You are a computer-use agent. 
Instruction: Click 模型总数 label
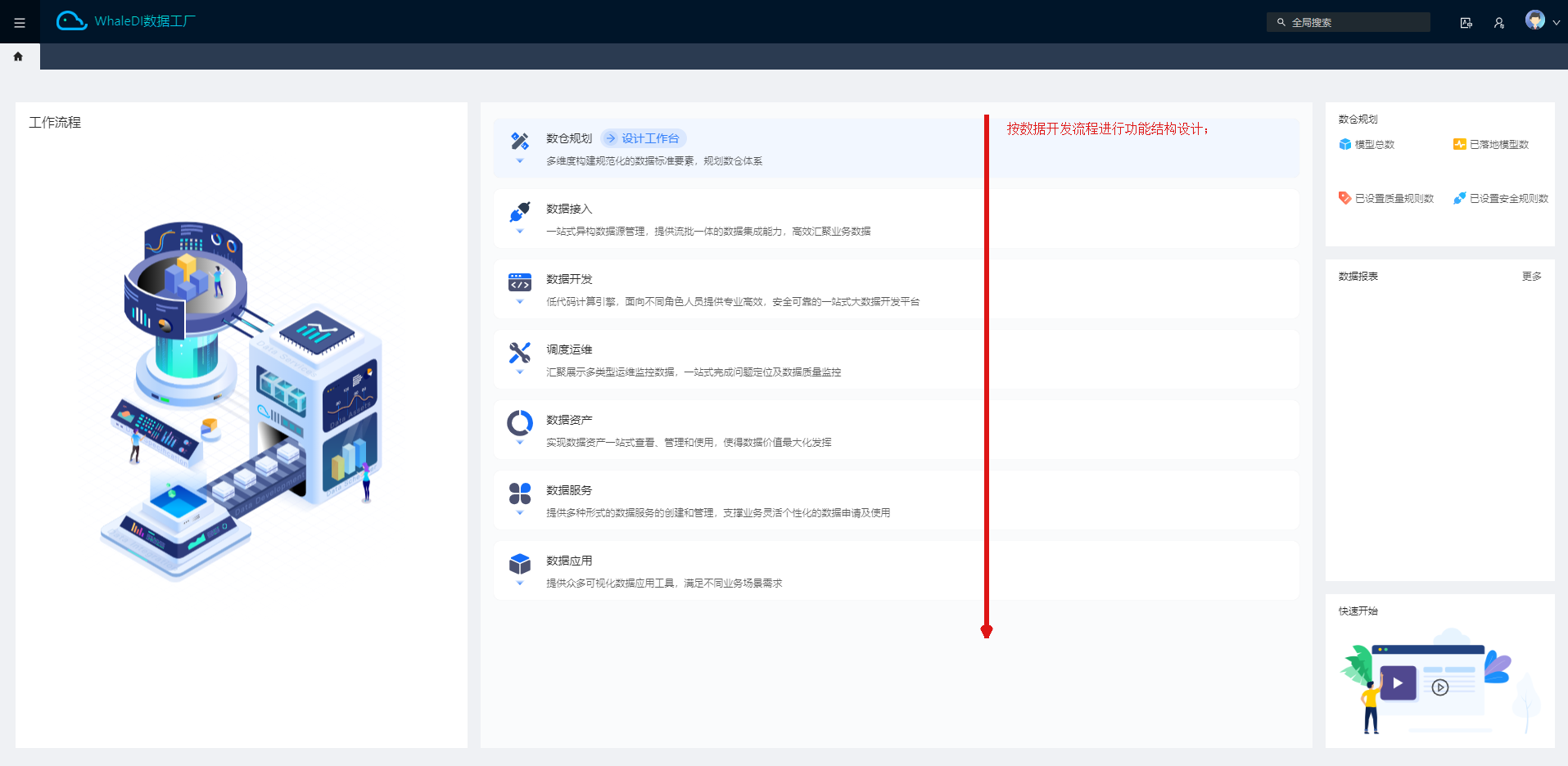coord(1375,145)
